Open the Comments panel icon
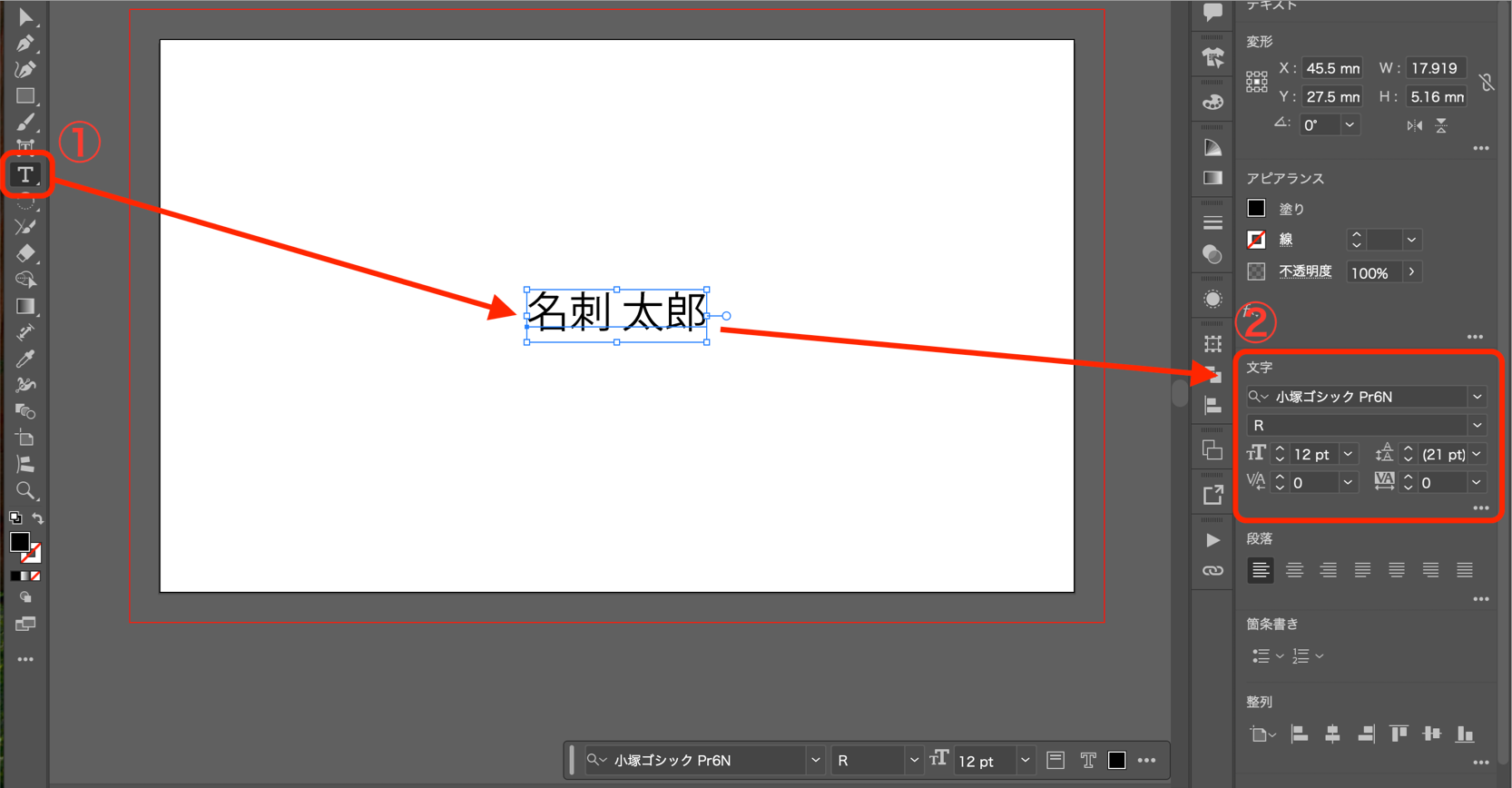The width and height of the screenshot is (1512, 788). 1213,12
